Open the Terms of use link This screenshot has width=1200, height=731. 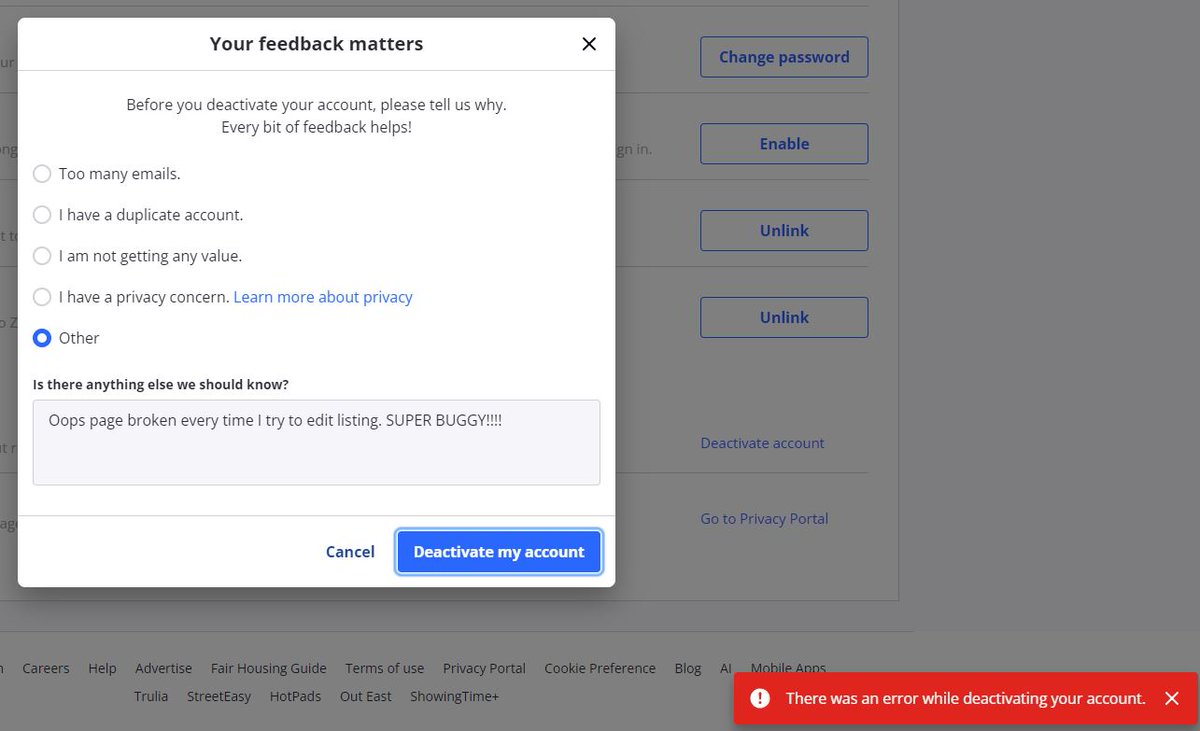pos(385,668)
